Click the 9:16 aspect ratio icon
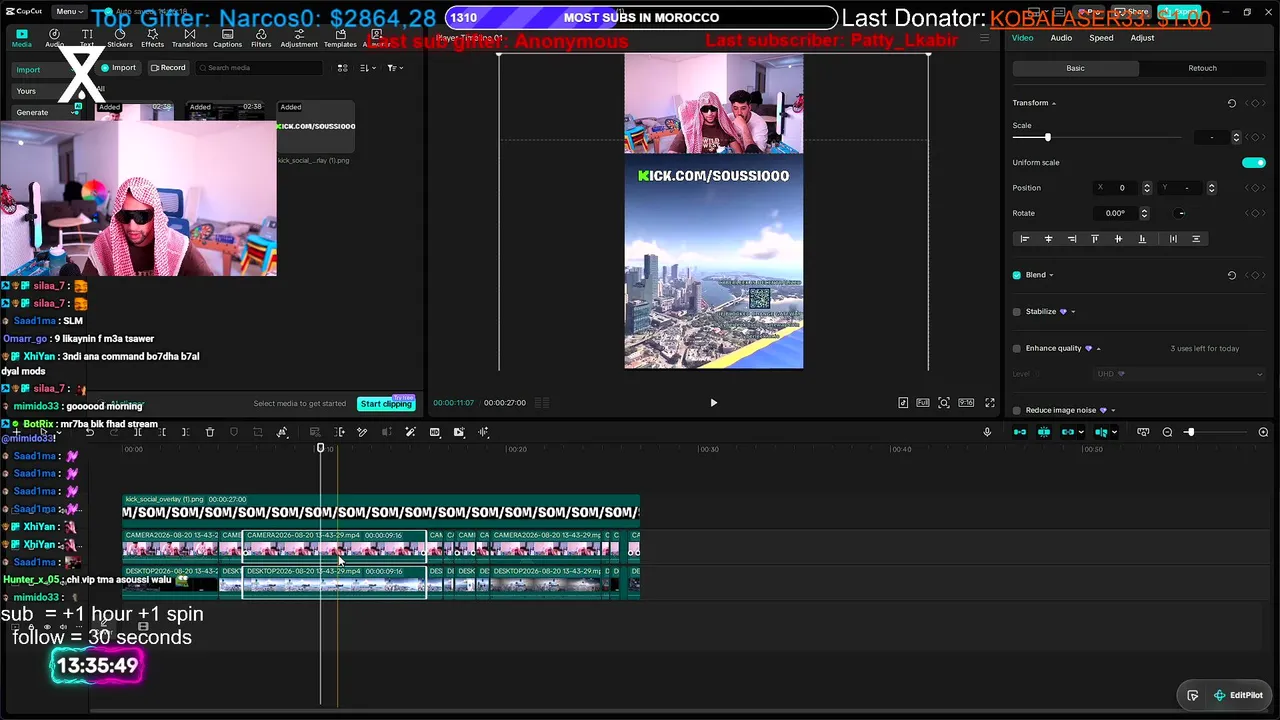 [x=966, y=403]
